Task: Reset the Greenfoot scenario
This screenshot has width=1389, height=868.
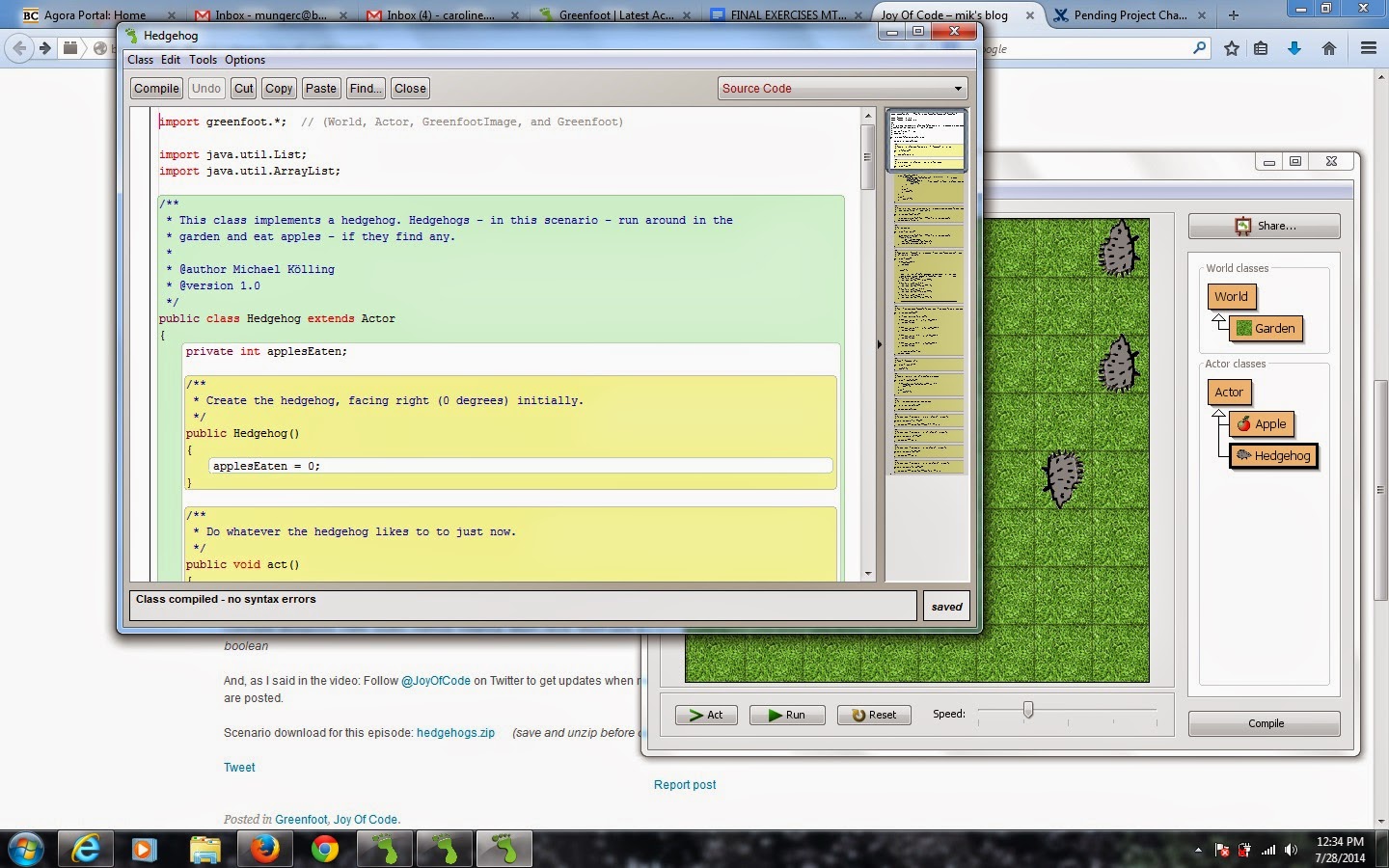Action: (873, 715)
